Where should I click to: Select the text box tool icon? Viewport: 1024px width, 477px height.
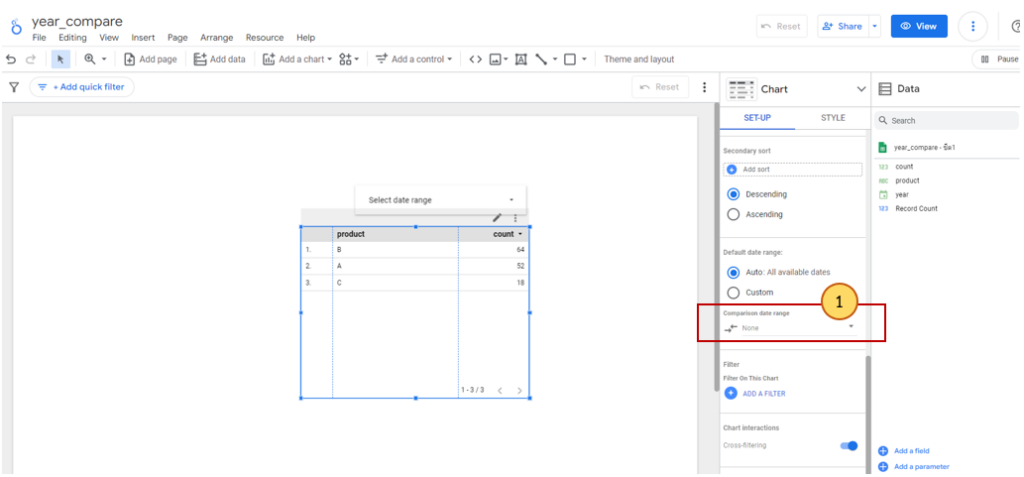pos(521,59)
